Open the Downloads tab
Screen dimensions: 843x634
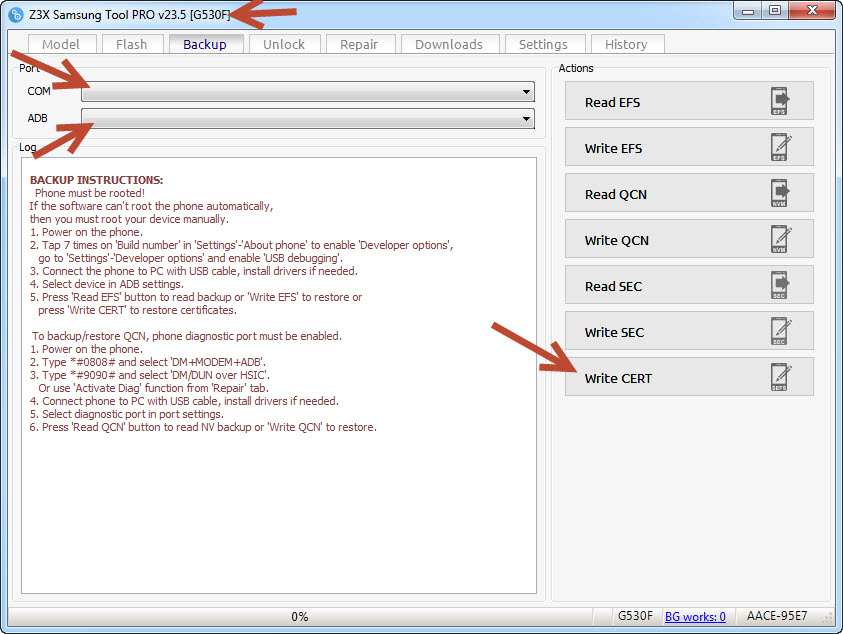pyautogui.click(x=449, y=44)
